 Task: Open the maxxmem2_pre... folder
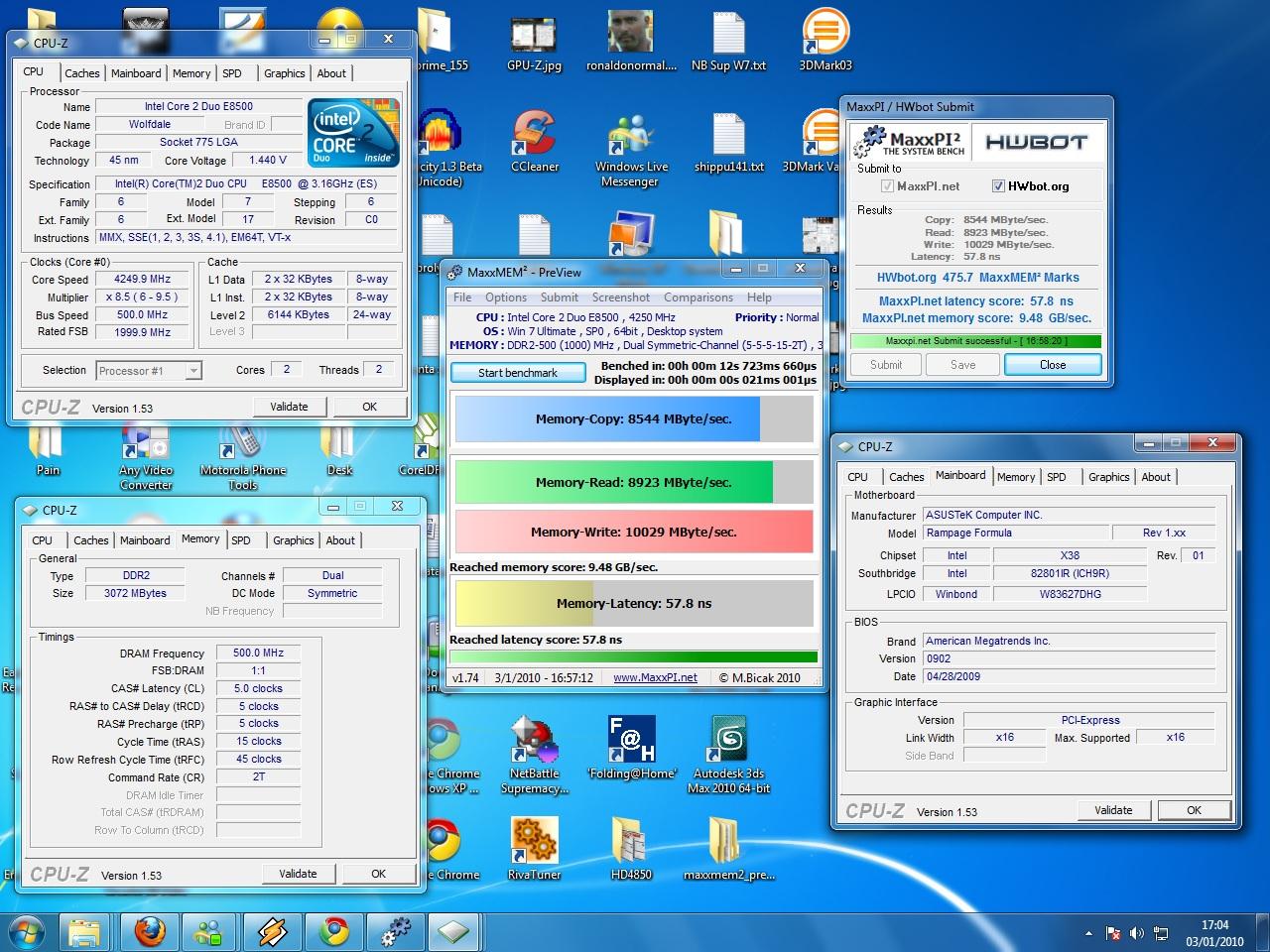pos(728,849)
